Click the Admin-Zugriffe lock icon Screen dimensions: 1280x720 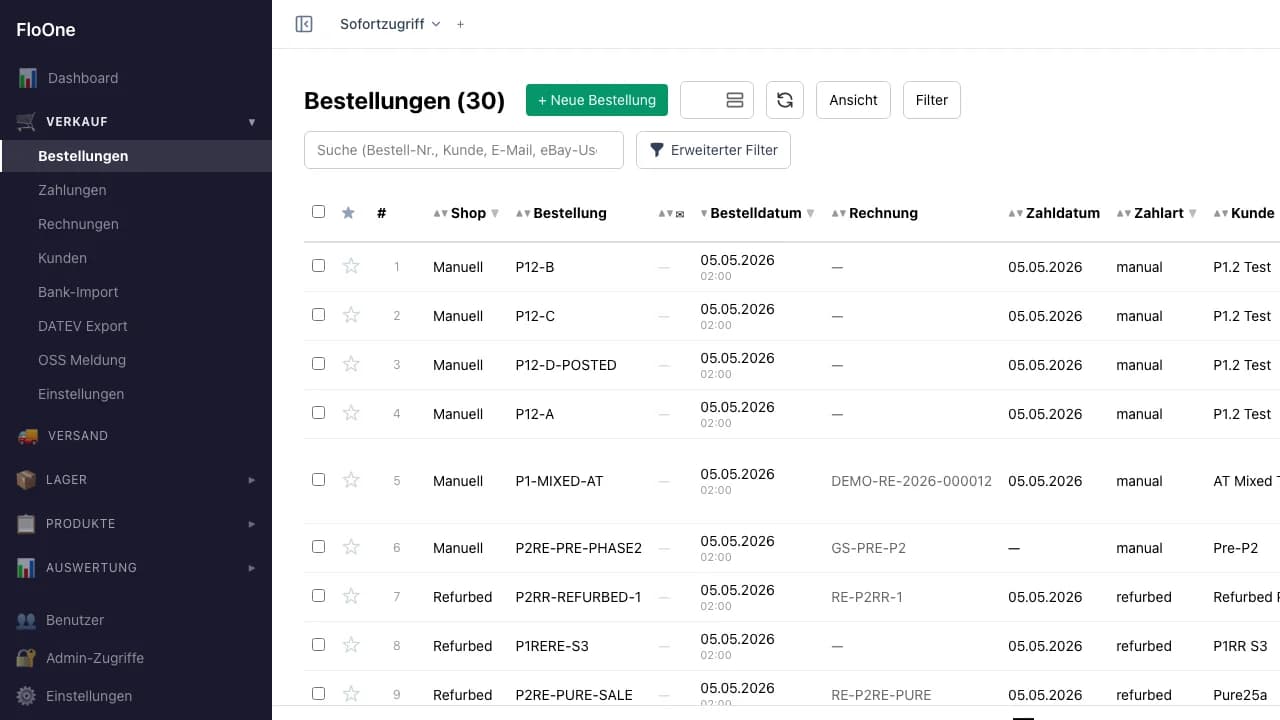(x=27, y=658)
